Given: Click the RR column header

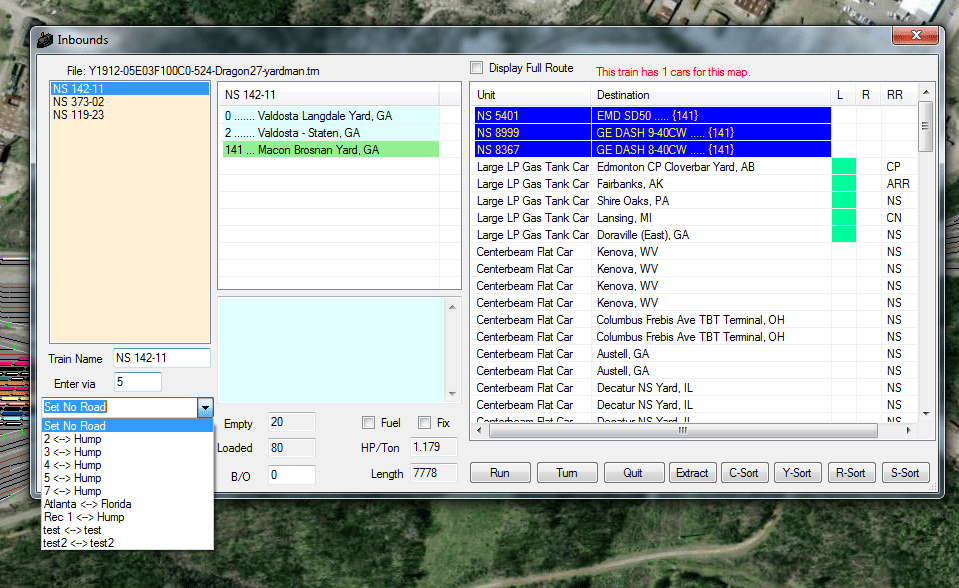Looking at the screenshot, I should click(898, 95).
